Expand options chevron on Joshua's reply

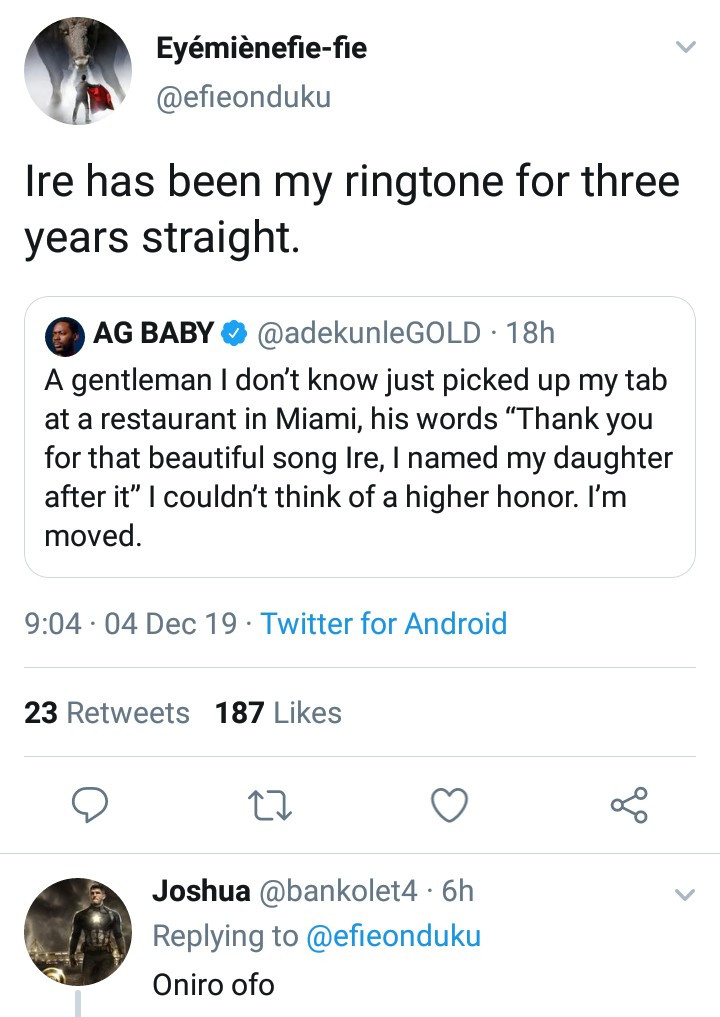(x=684, y=894)
